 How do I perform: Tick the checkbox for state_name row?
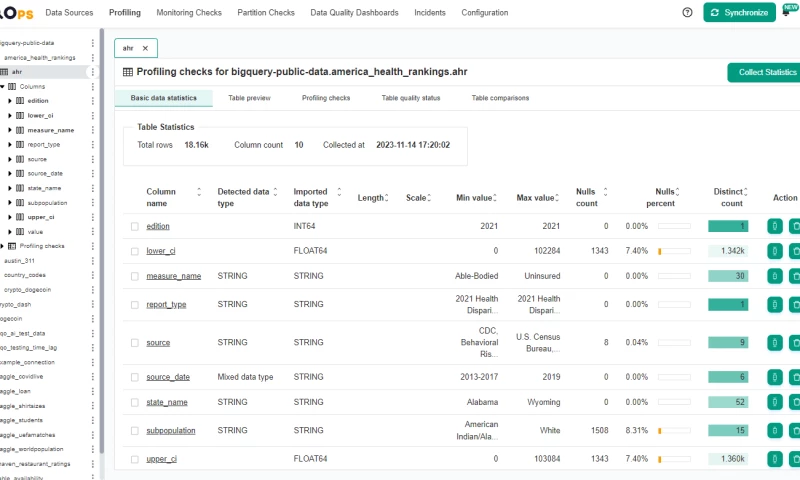tap(135, 402)
